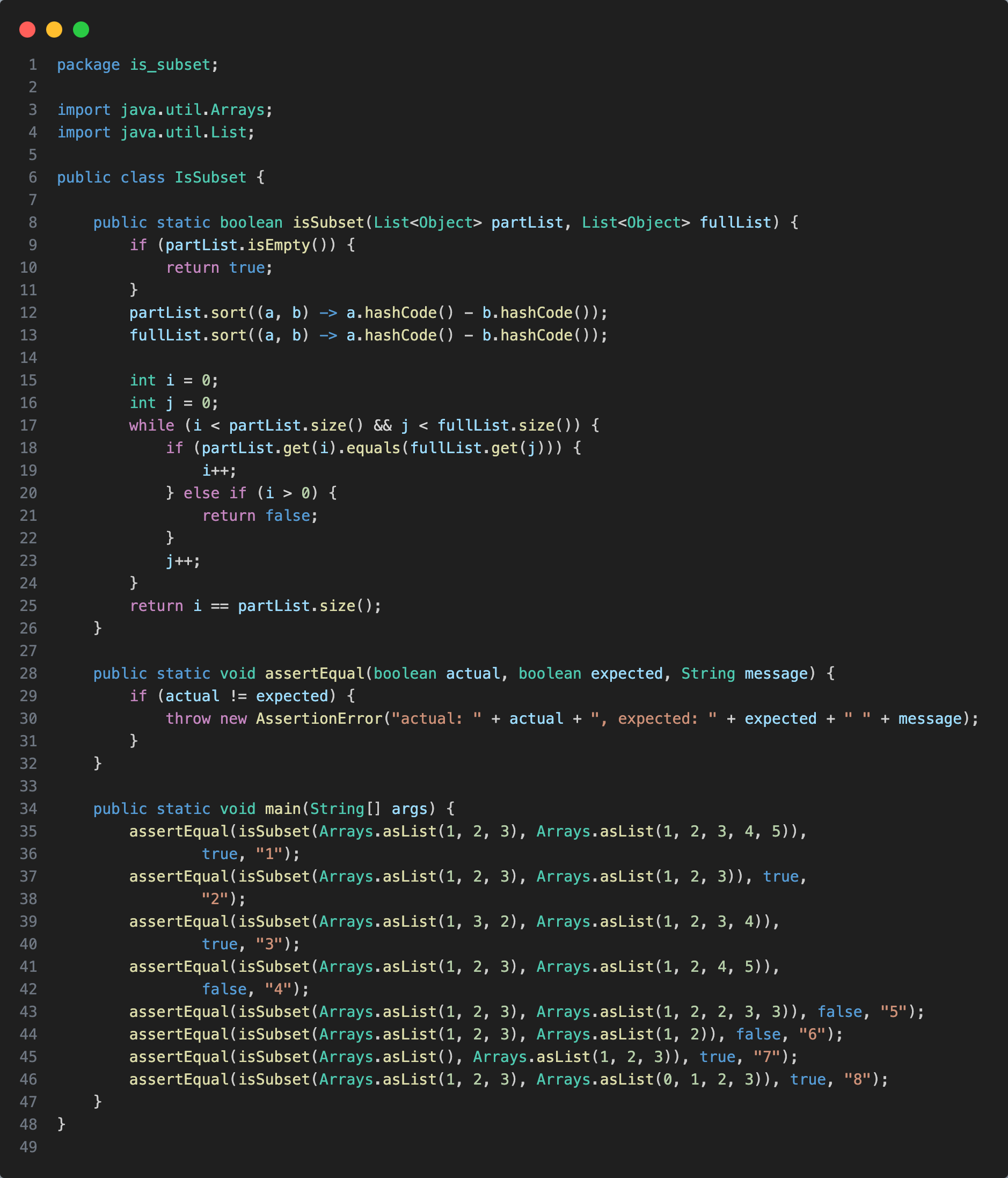Click 'partList.sort' on line 12
This screenshot has height=1178, width=1008.
187,312
